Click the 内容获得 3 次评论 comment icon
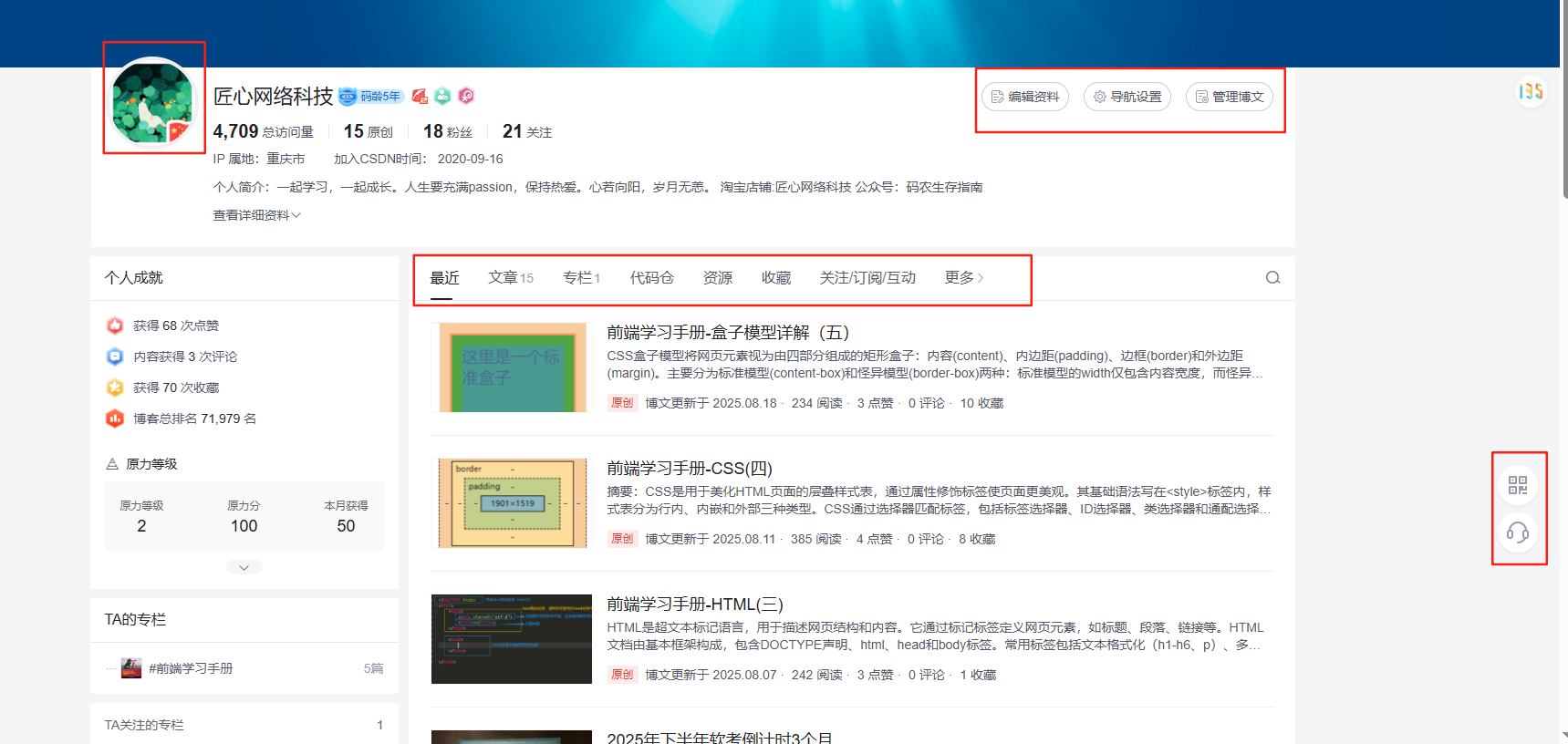 (x=115, y=356)
